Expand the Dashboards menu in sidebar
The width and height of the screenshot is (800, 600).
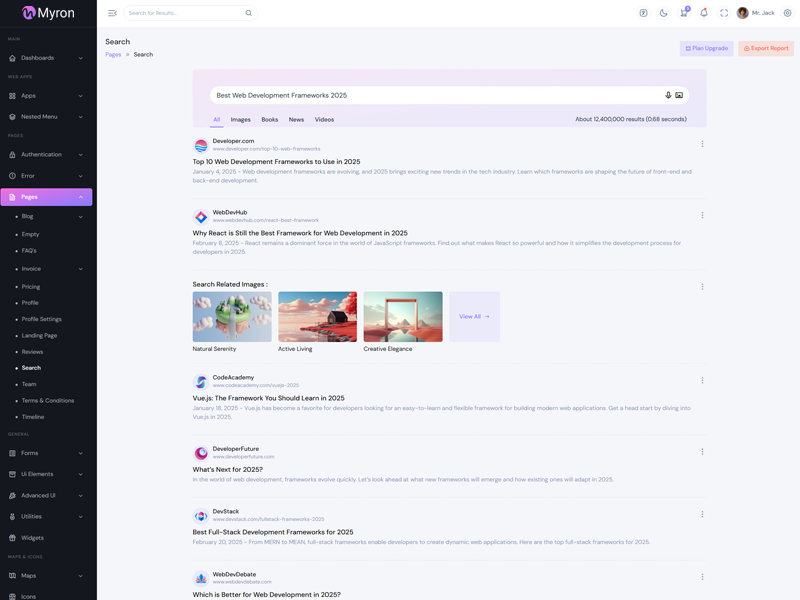click(48, 58)
